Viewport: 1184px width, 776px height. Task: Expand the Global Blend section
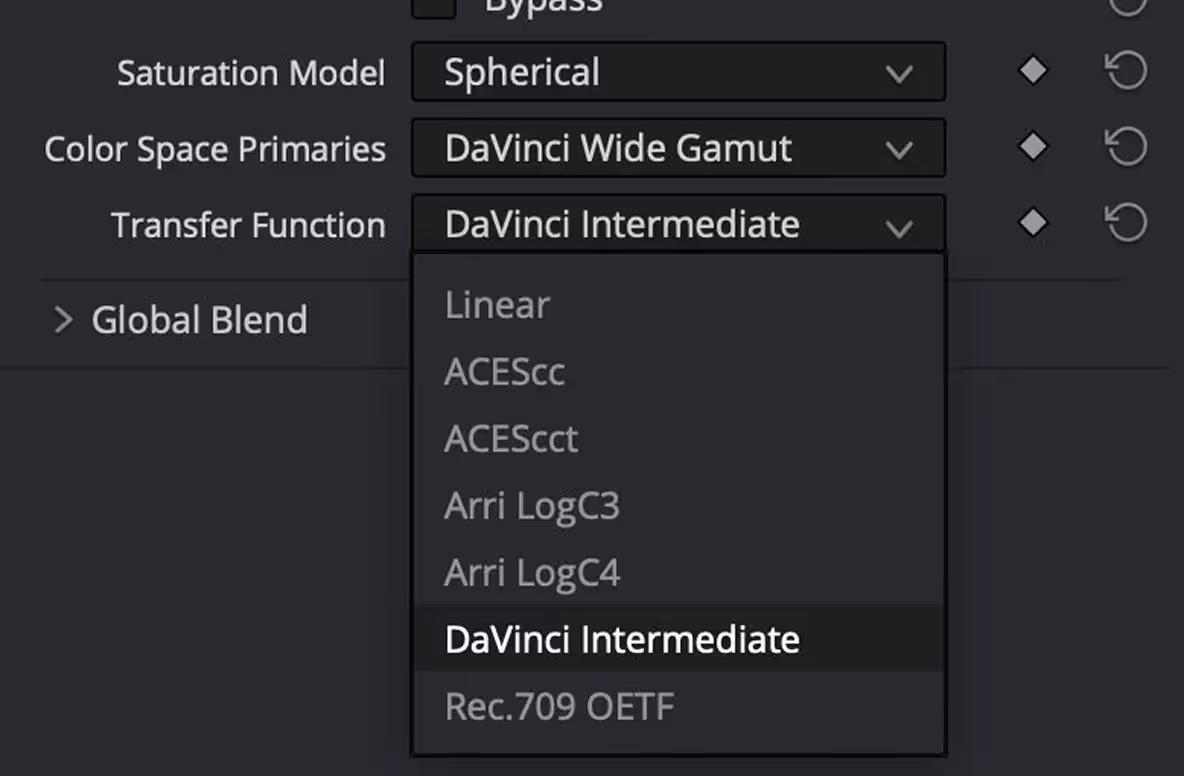coord(63,320)
